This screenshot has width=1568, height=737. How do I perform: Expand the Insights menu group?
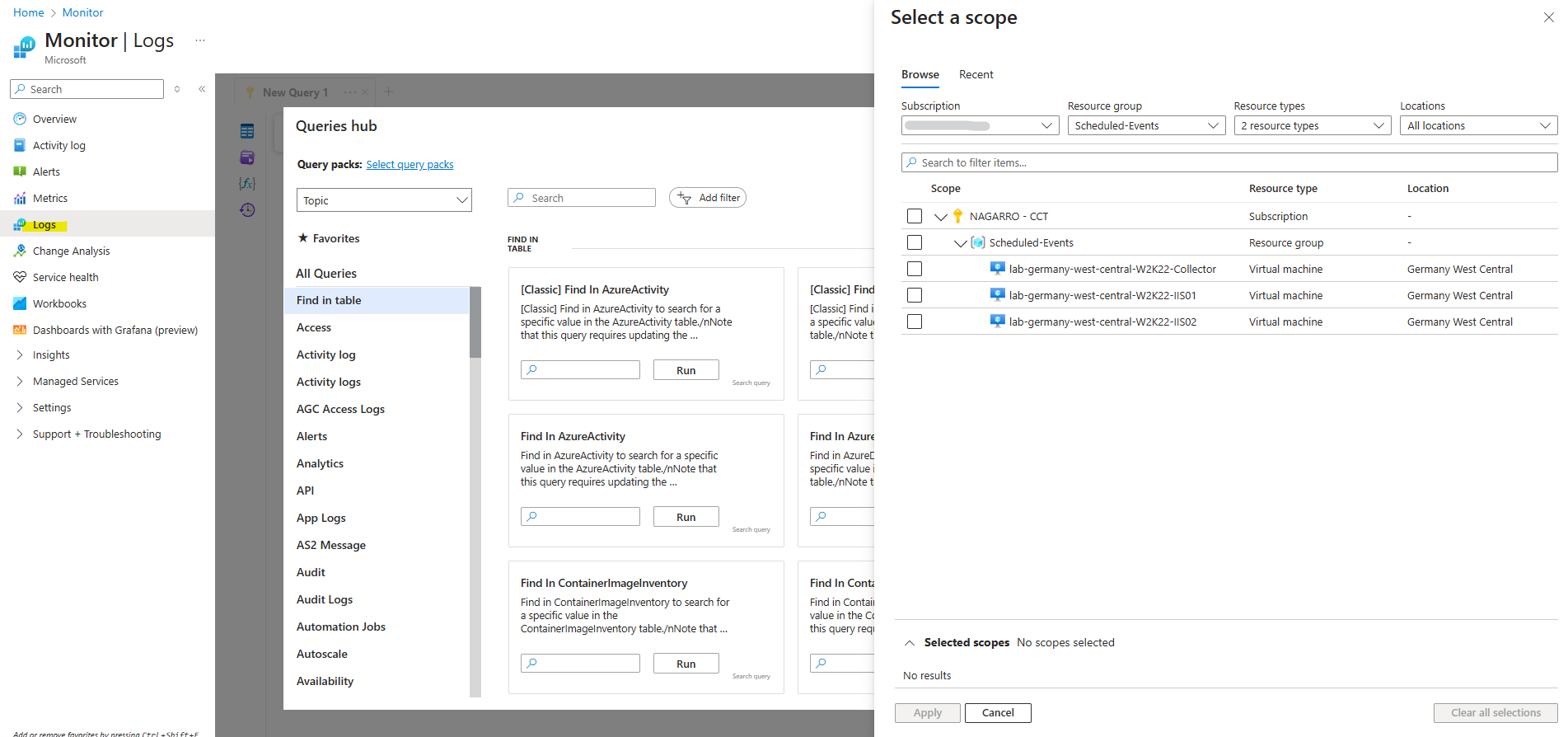(20, 354)
